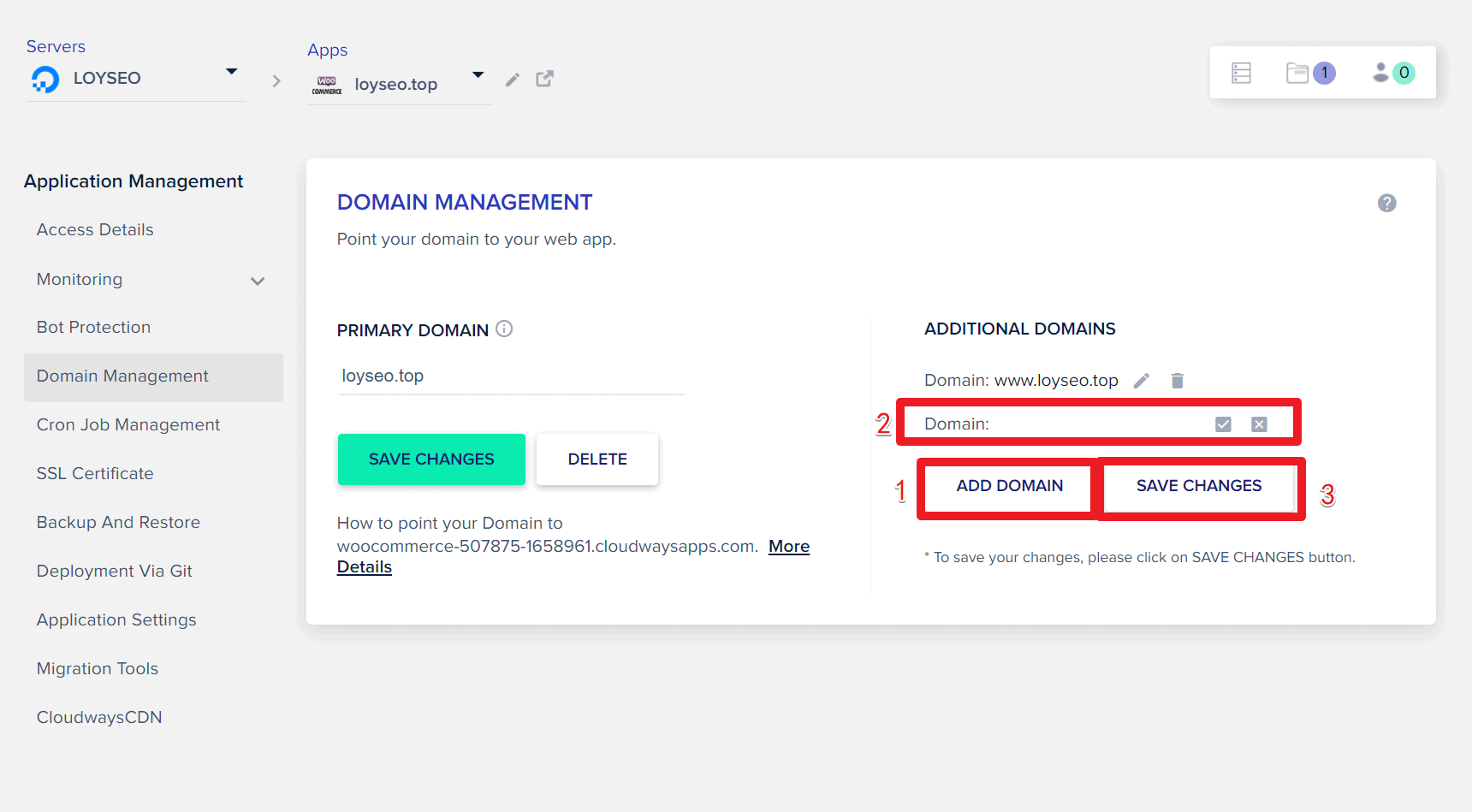Select Domain Management menu item

coord(153,377)
